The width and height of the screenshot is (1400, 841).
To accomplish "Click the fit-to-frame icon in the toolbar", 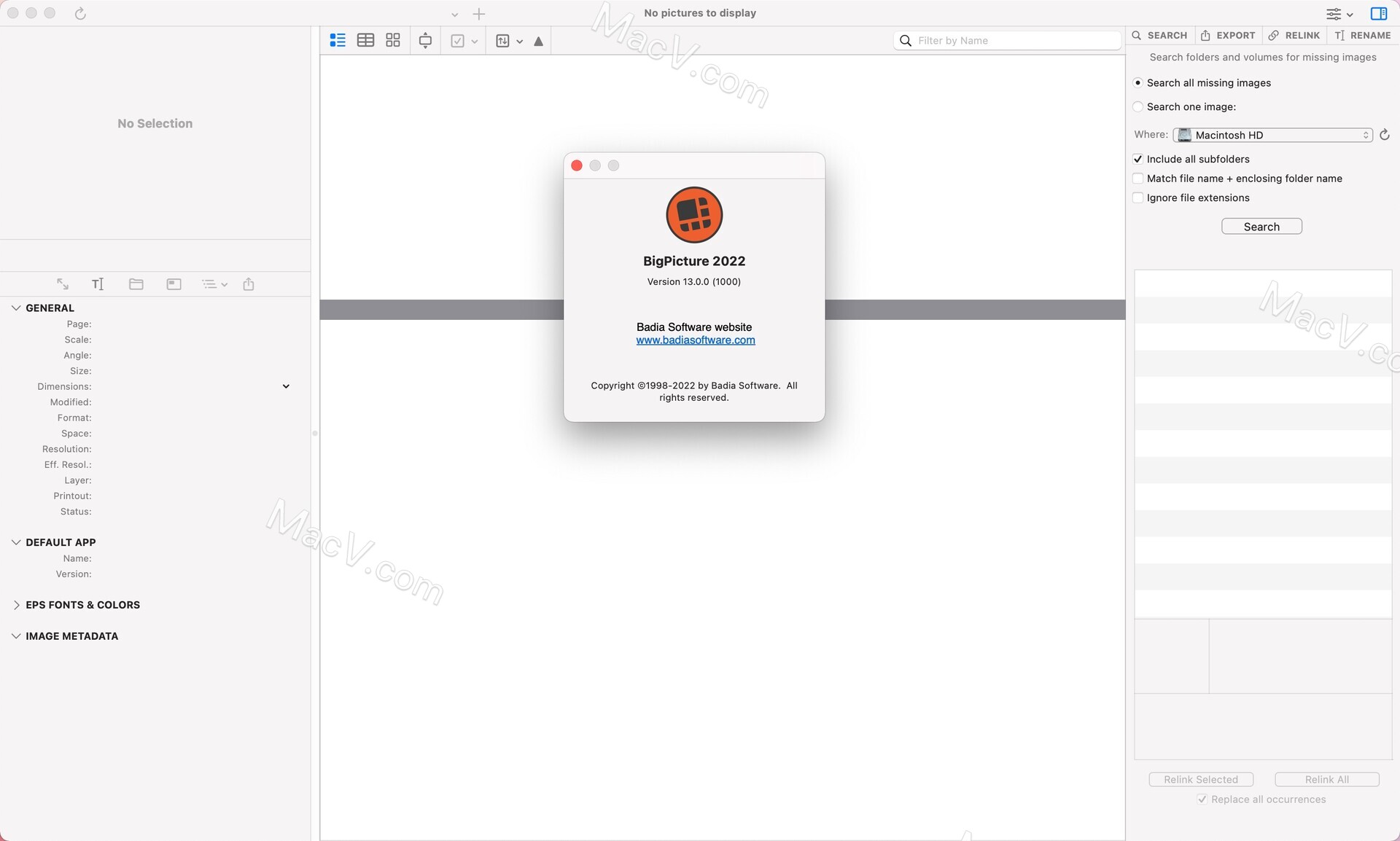I will pyautogui.click(x=425, y=41).
